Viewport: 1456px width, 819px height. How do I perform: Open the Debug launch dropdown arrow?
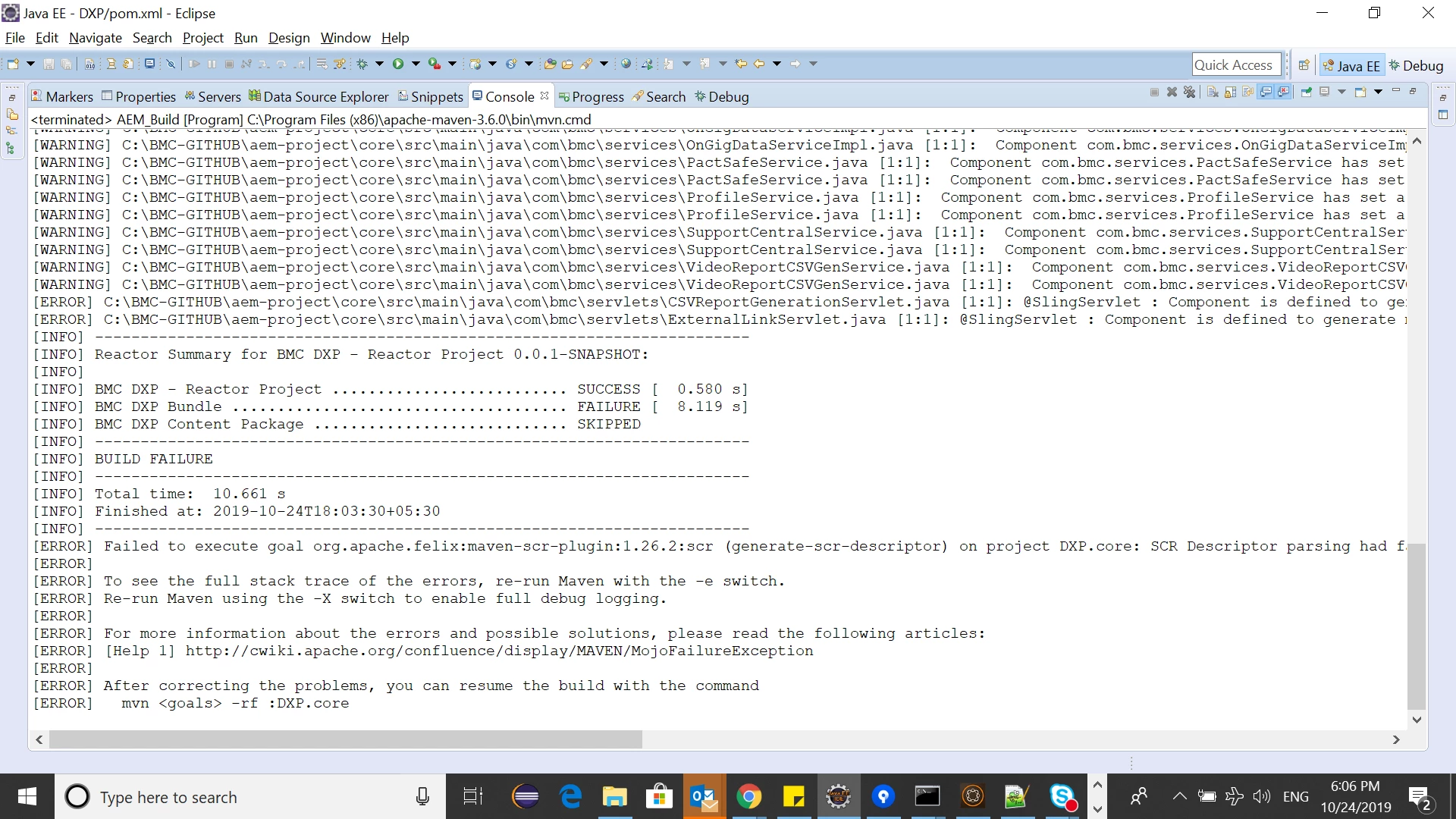(x=379, y=64)
